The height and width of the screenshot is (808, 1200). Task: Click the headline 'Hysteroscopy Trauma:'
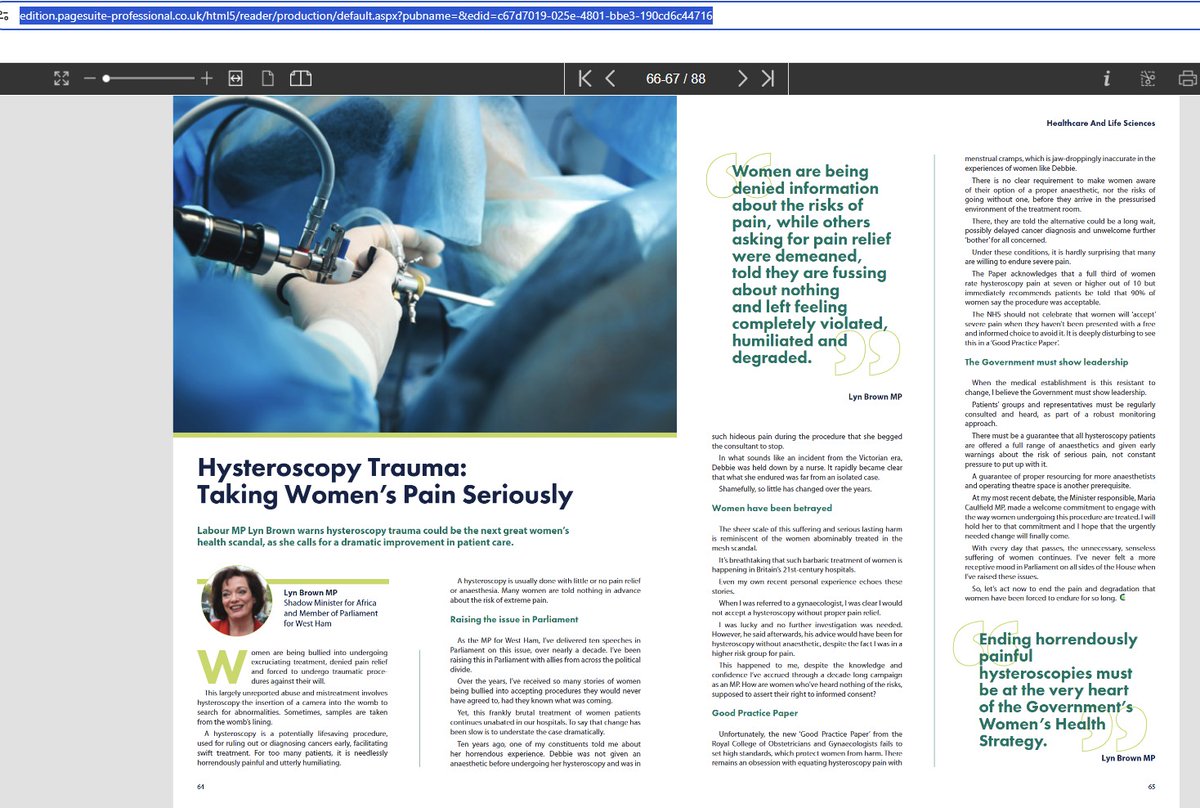point(332,468)
